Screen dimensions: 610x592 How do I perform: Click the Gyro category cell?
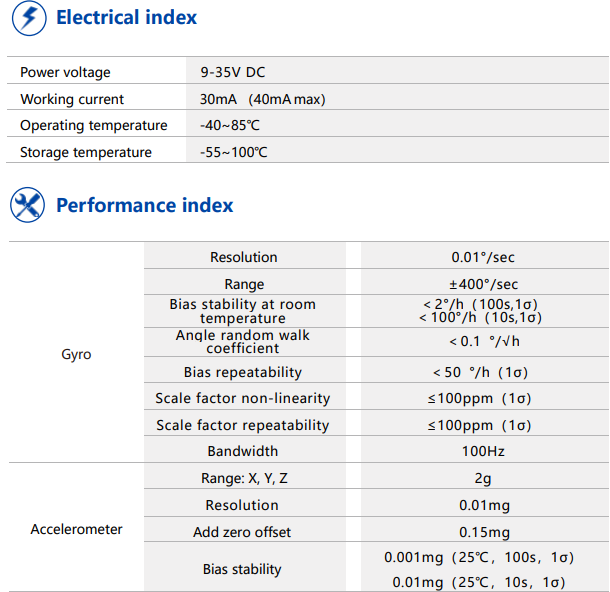tap(76, 354)
